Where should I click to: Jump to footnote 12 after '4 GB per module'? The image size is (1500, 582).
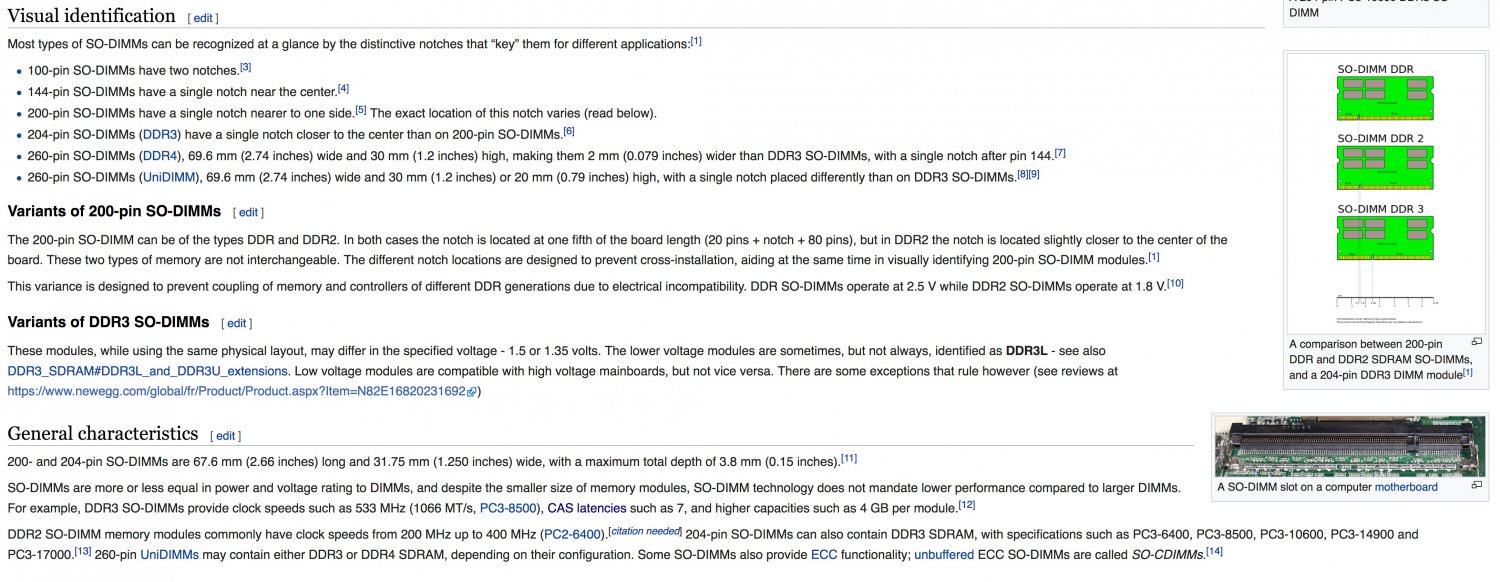[x=967, y=505]
